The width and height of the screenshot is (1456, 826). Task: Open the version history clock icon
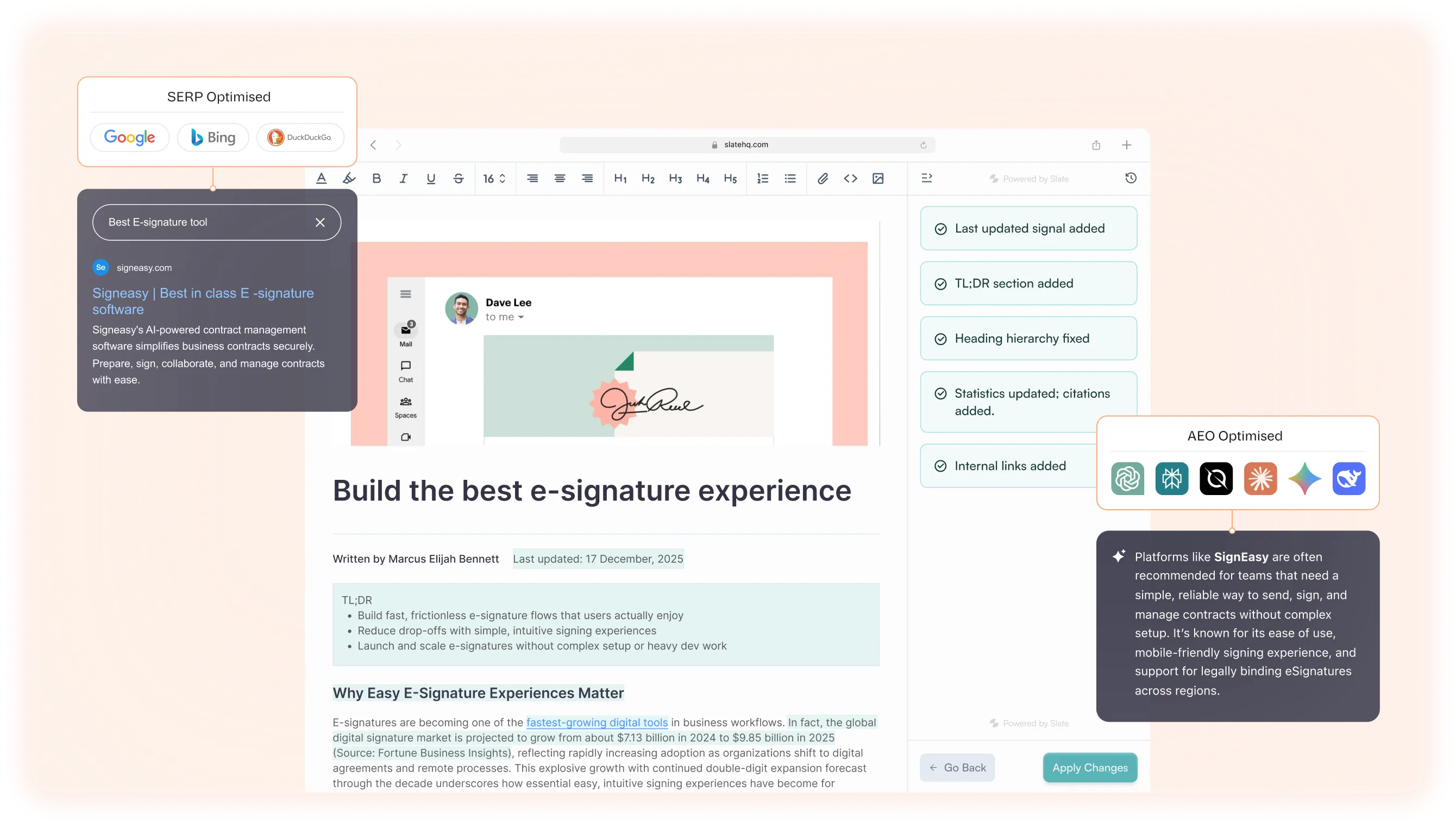pos(1131,178)
